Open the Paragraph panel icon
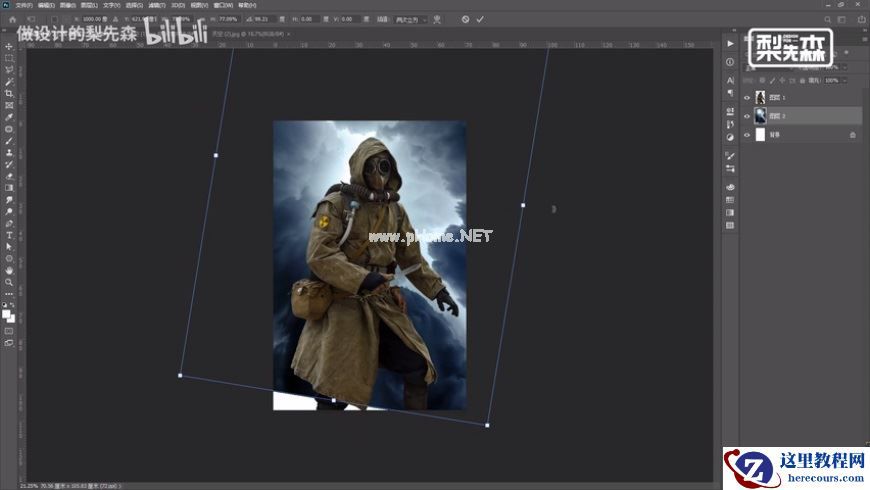870x490 pixels. [x=730, y=93]
